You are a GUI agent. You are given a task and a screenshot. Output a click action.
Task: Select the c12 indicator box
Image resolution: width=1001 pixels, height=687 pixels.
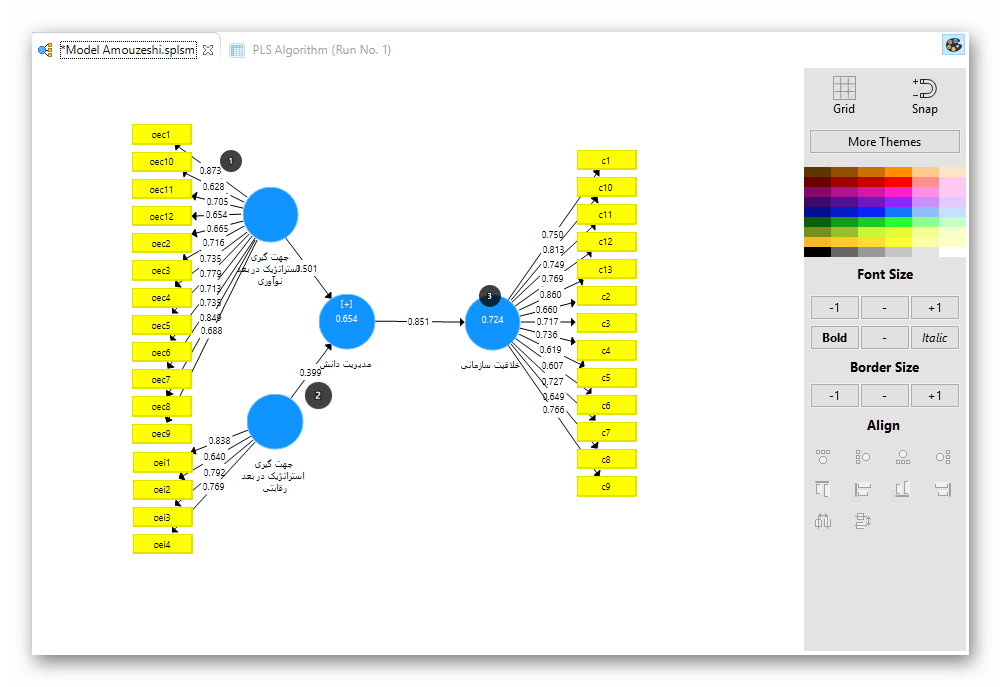(606, 242)
